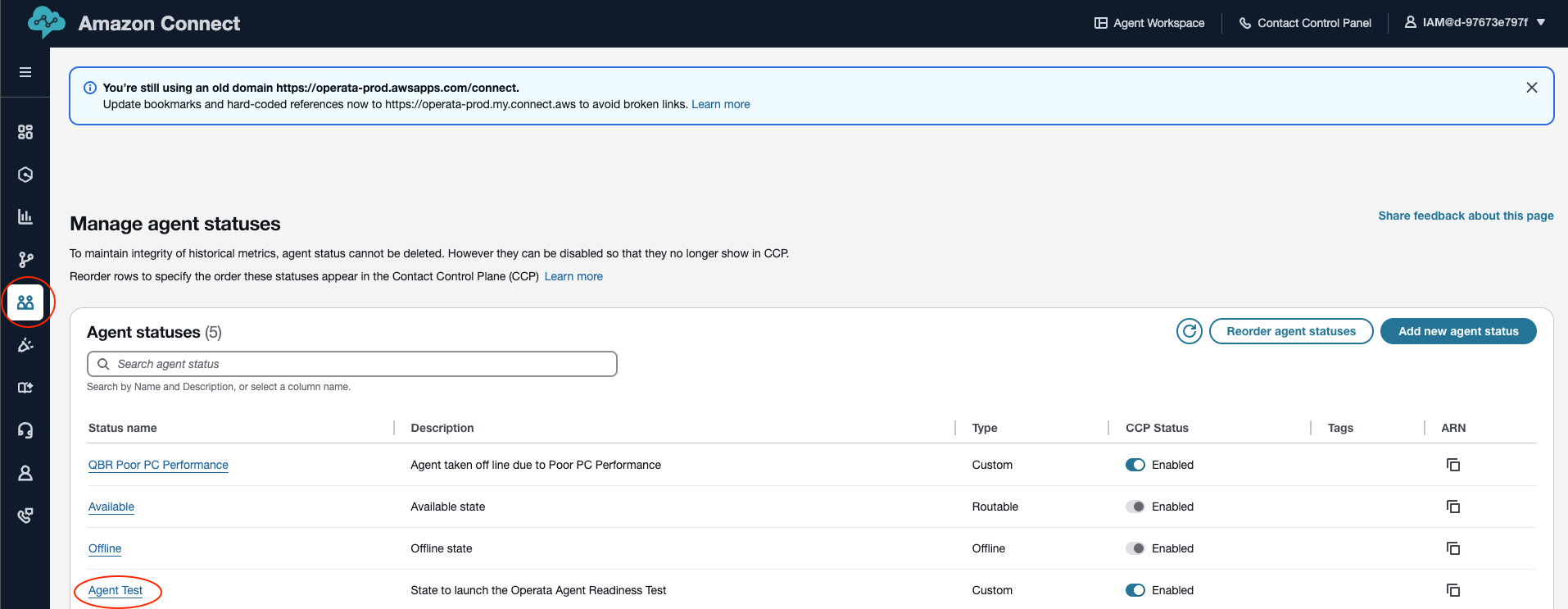Click the Amazon Connect cloud logo
The width and height of the screenshot is (1568, 609).
46,22
